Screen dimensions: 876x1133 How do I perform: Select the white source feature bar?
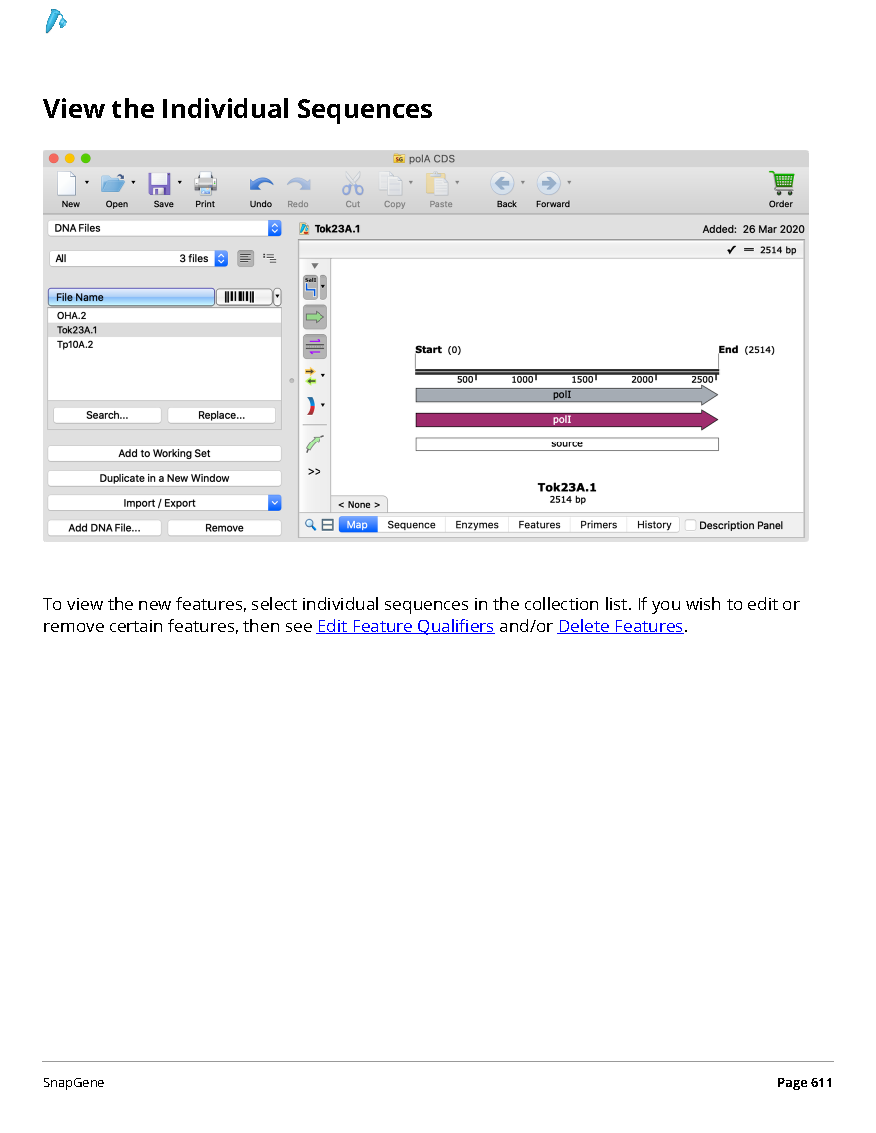(x=567, y=444)
